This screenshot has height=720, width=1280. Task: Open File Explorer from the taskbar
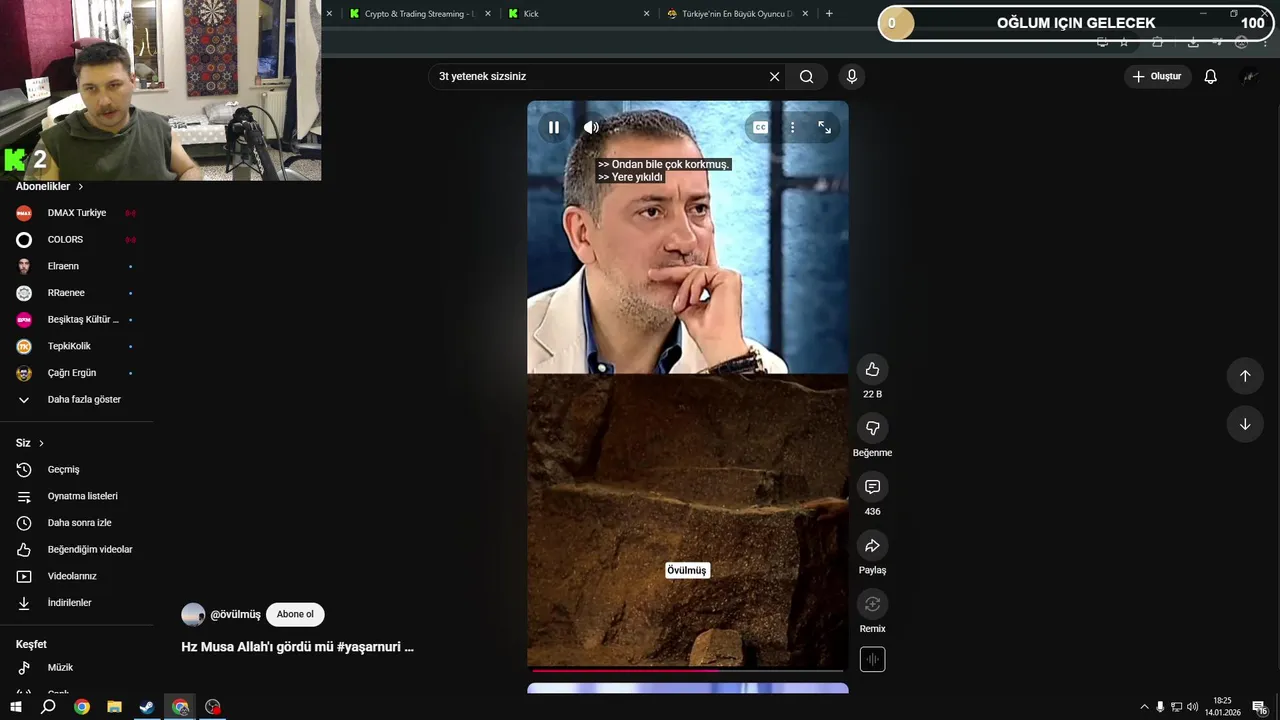tap(114, 707)
